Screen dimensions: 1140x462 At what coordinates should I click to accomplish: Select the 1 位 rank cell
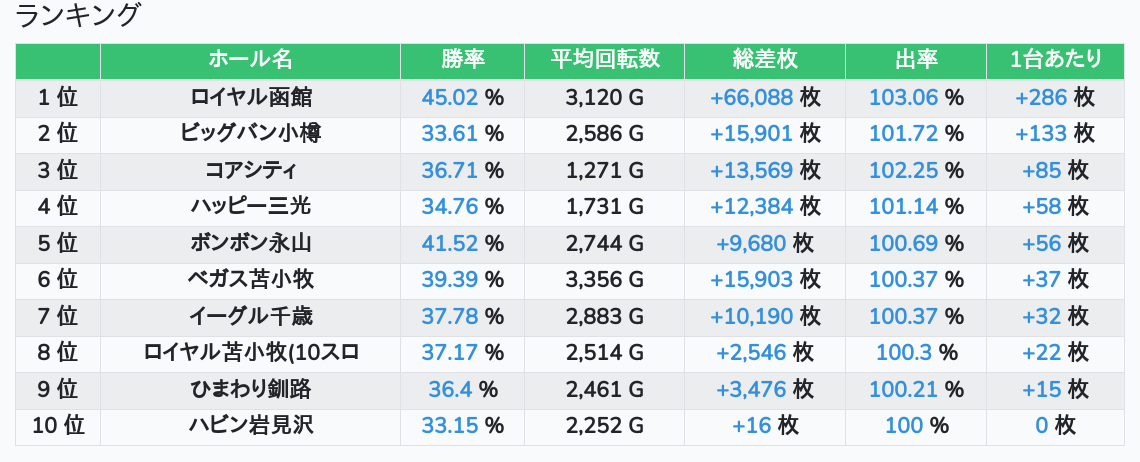(x=58, y=97)
